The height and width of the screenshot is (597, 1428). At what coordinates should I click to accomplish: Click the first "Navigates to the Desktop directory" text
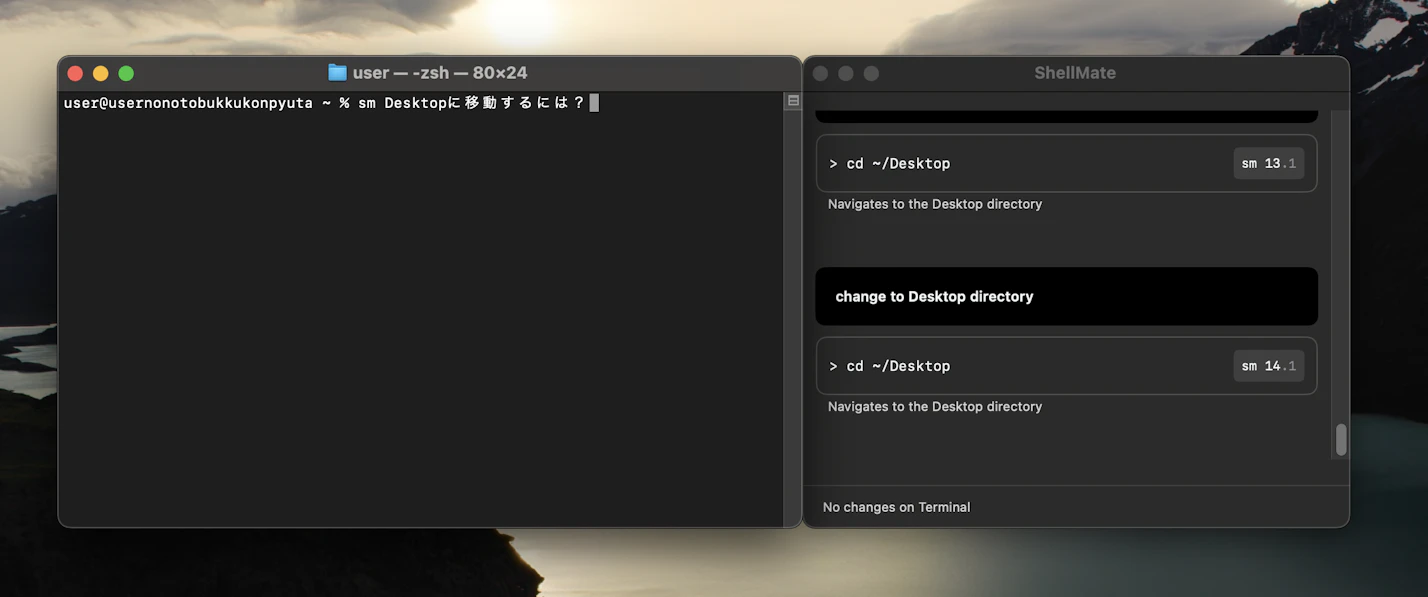[934, 203]
